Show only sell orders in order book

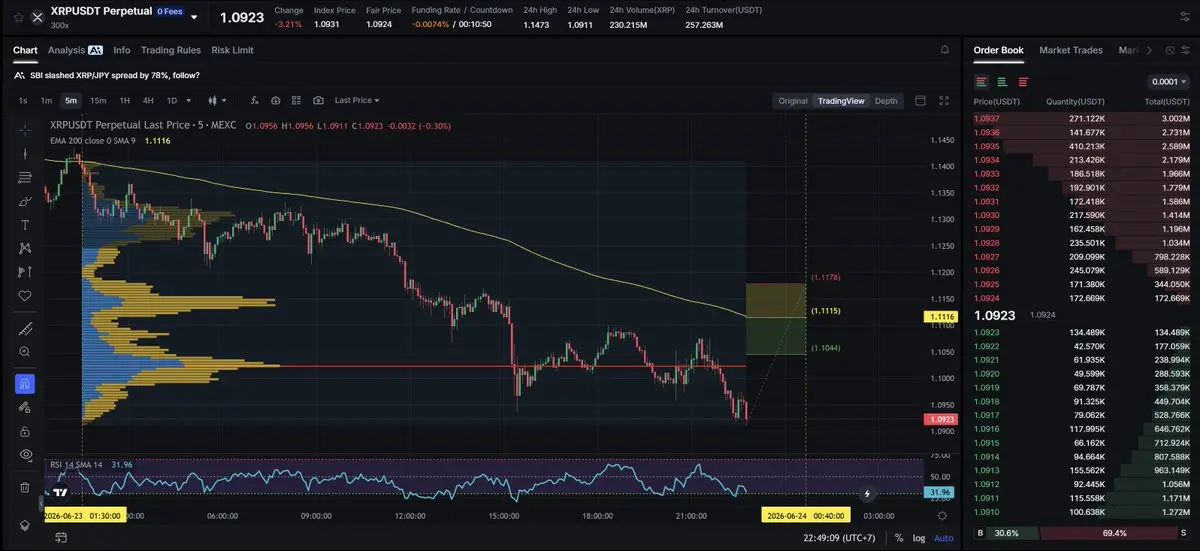point(1022,82)
